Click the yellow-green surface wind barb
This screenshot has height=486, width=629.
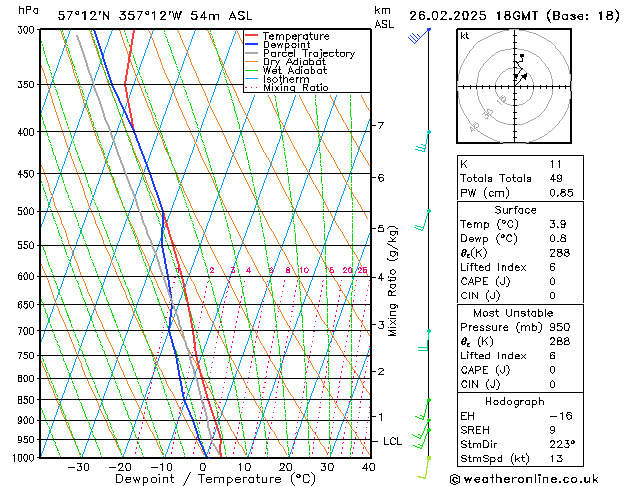[x=424, y=468]
